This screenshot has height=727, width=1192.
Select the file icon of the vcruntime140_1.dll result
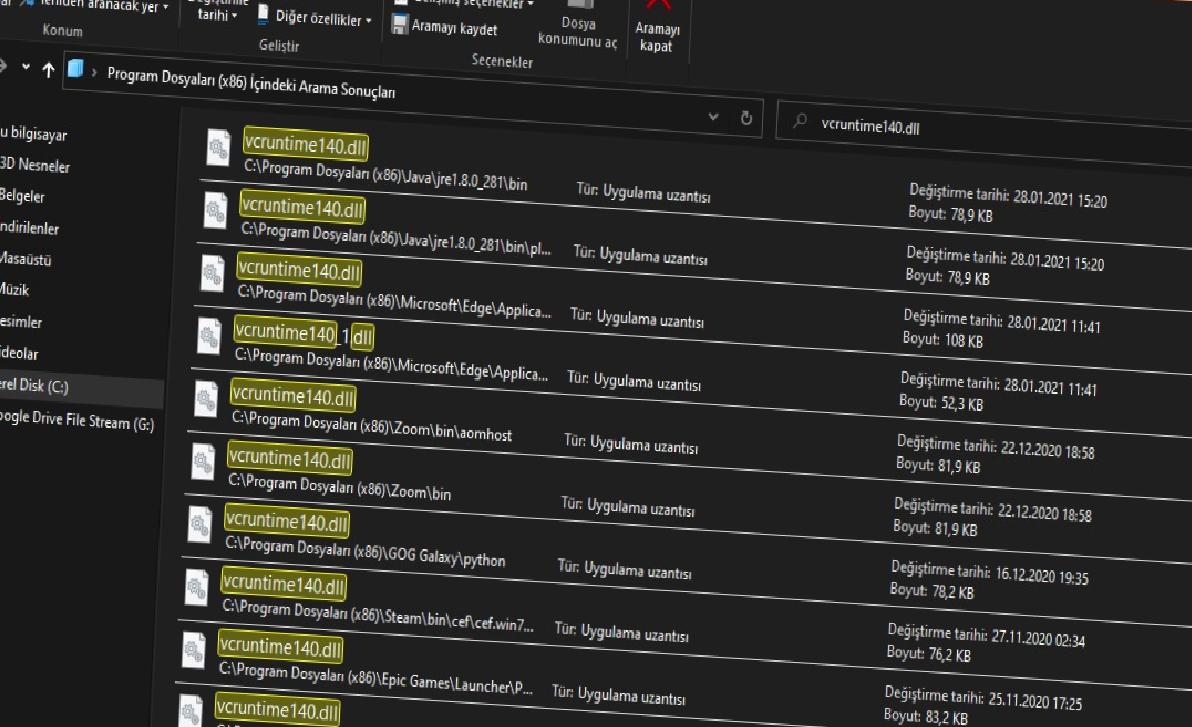(x=209, y=335)
